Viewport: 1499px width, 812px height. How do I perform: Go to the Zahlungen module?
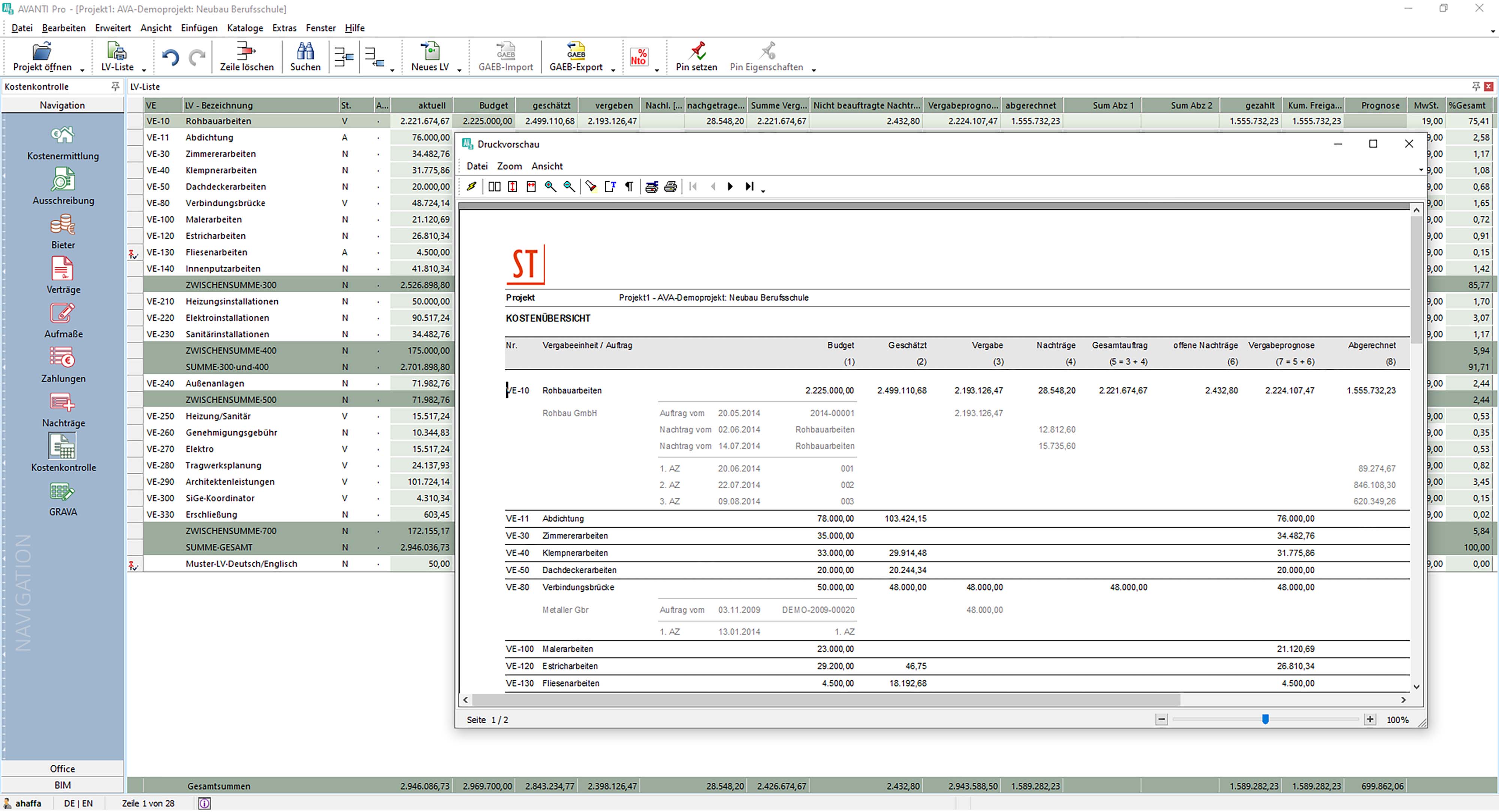pyautogui.click(x=62, y=365)
